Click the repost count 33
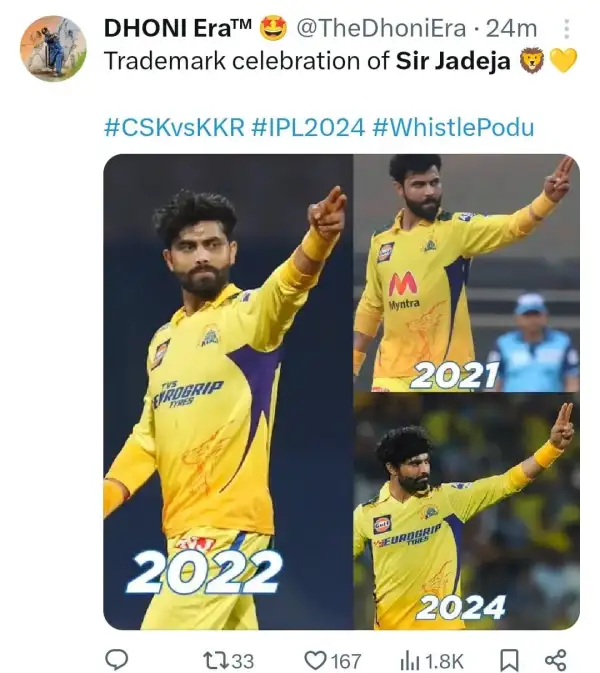This screenshot has height=673, width=600. 243,661
